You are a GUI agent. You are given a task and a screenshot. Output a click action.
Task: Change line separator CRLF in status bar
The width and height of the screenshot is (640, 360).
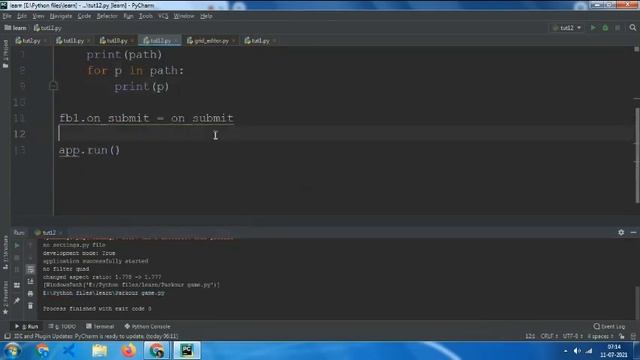(x=549, y=336)
